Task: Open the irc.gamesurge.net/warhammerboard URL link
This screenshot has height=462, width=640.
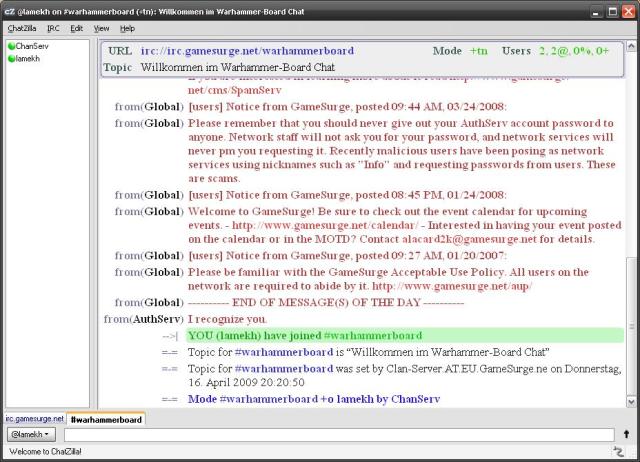Action: pos(247,51)
